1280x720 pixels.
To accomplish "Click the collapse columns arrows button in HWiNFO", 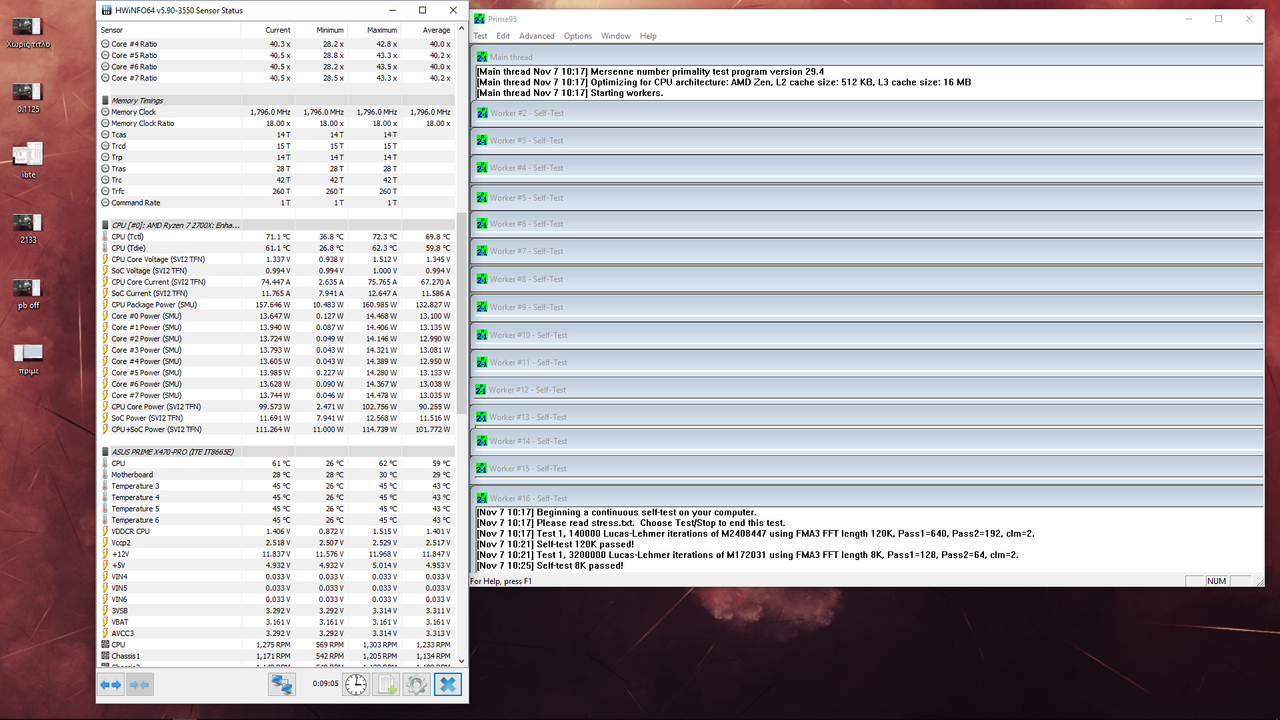I will (x=140, y=684).
